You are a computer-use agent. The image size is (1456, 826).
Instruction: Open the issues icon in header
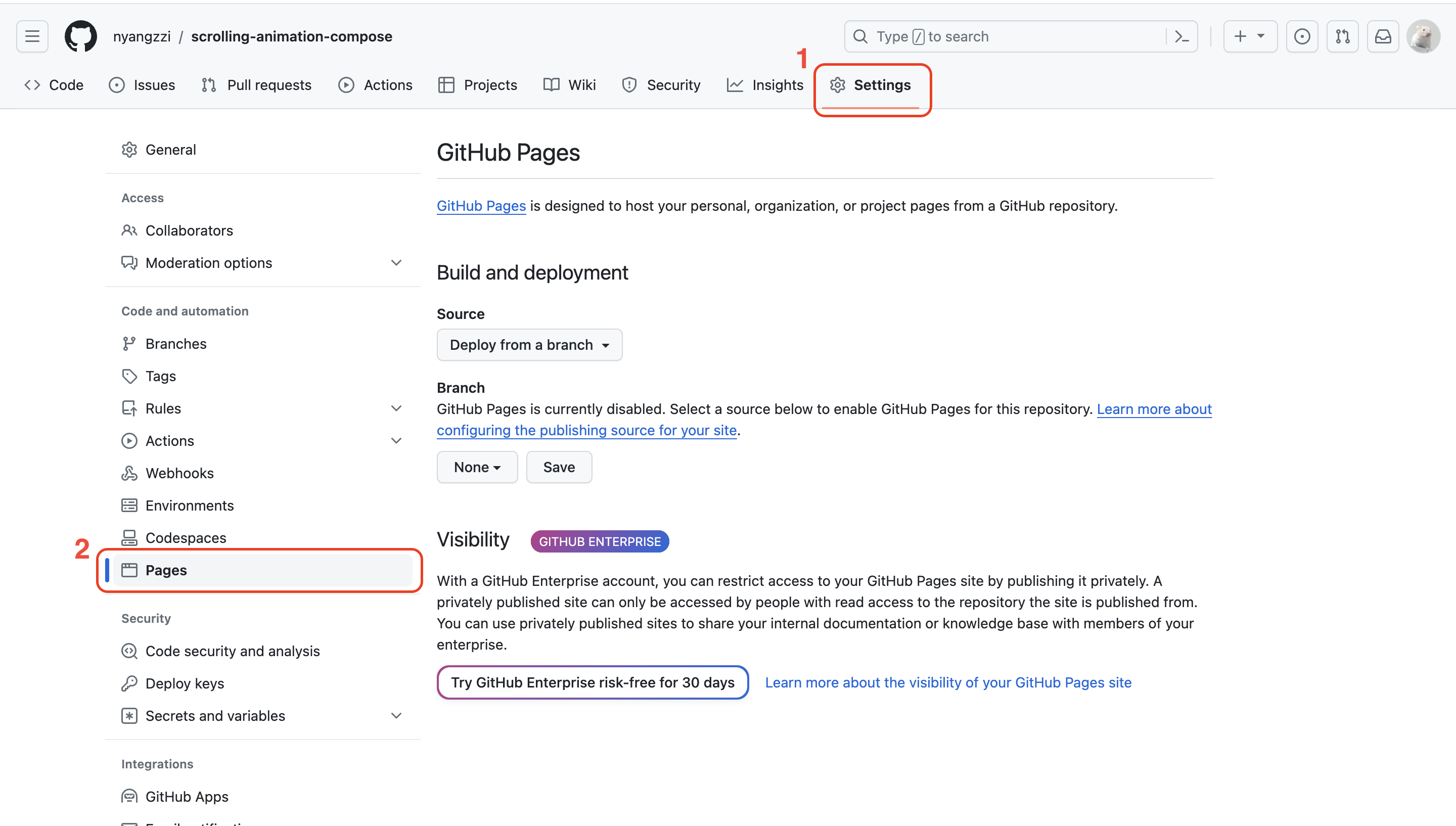(1302, 36)
